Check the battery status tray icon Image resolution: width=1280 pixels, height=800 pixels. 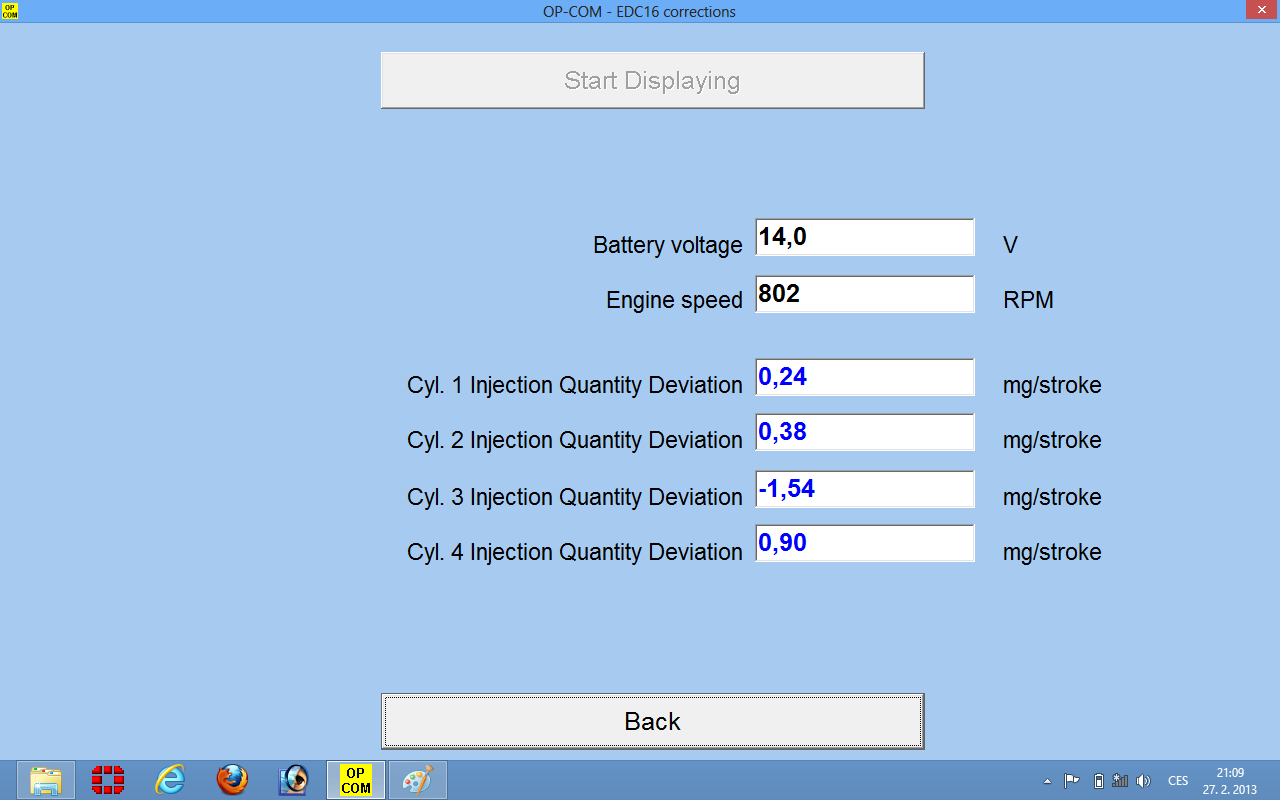[x=1098, y=781]
